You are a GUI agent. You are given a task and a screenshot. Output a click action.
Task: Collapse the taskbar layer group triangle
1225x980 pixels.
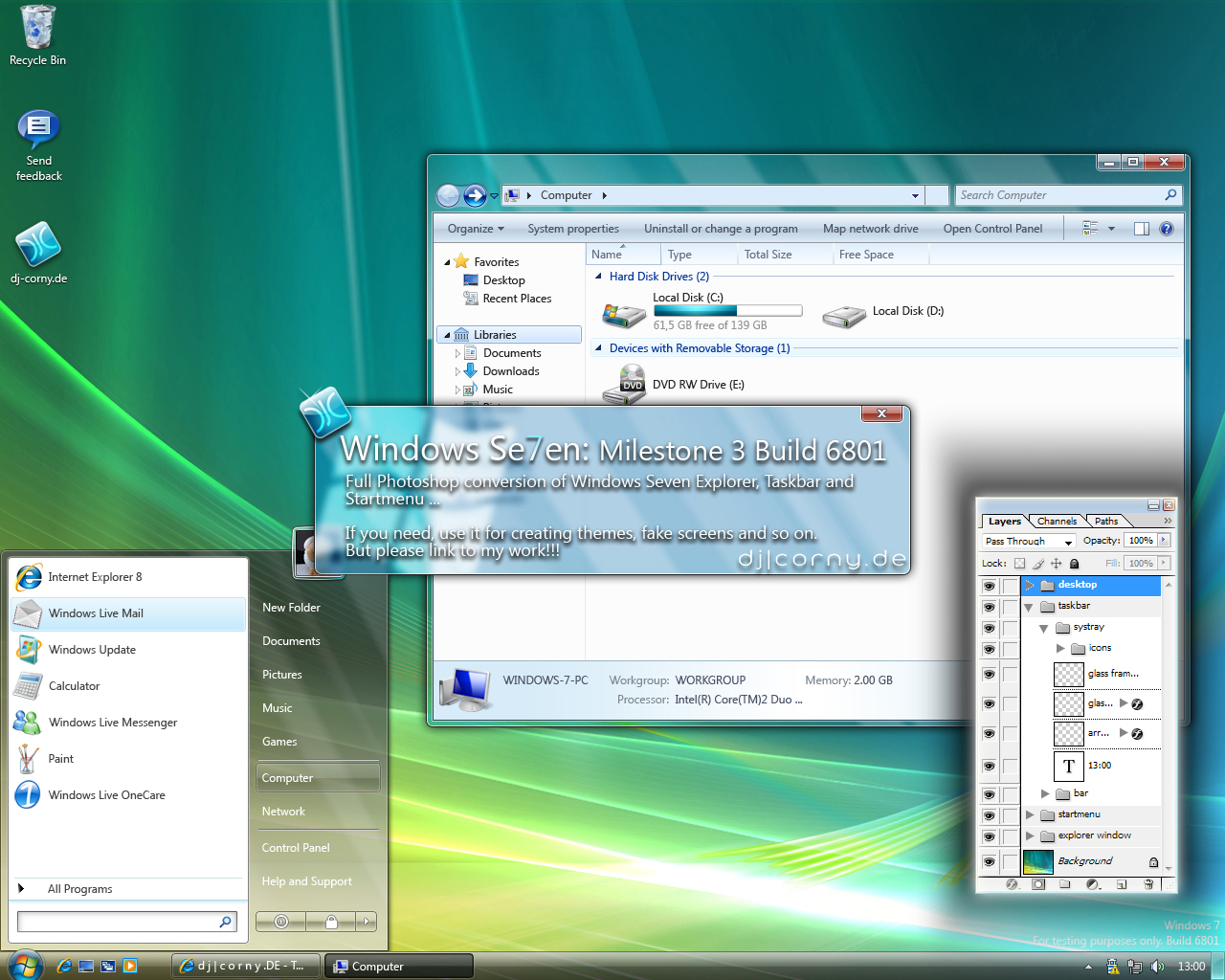pos(1029,607)
